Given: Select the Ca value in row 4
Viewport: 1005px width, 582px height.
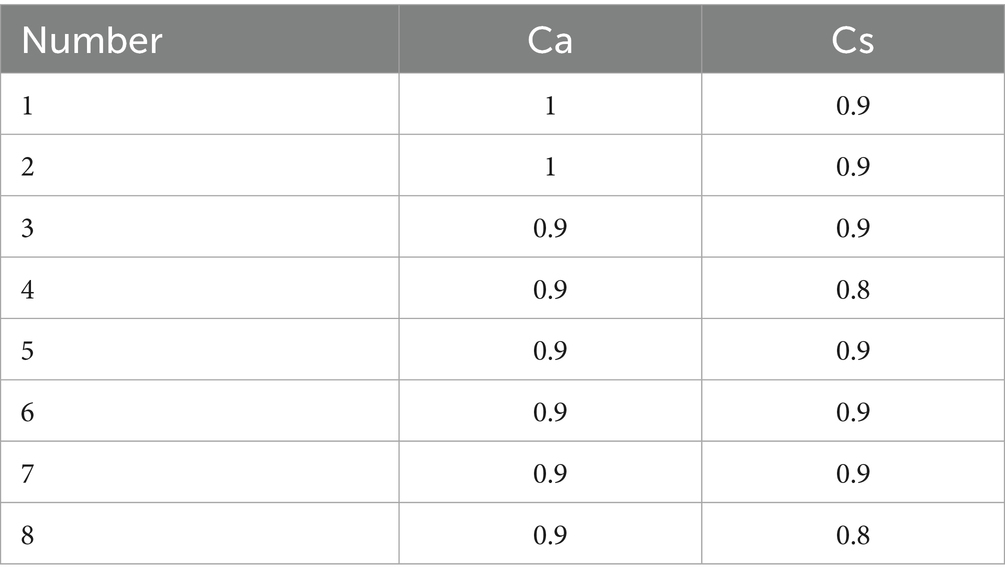Looking at the screenshot, I should click(x=550, y=290).
